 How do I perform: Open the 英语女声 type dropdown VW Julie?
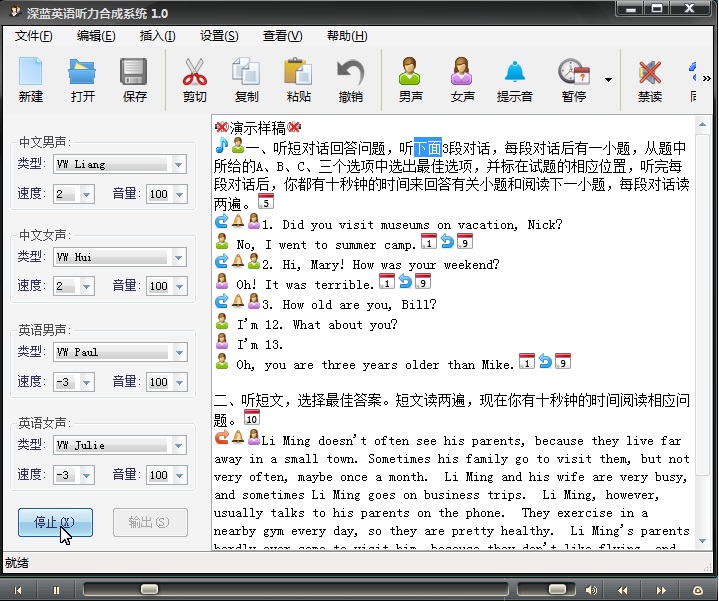coord(179,446)
